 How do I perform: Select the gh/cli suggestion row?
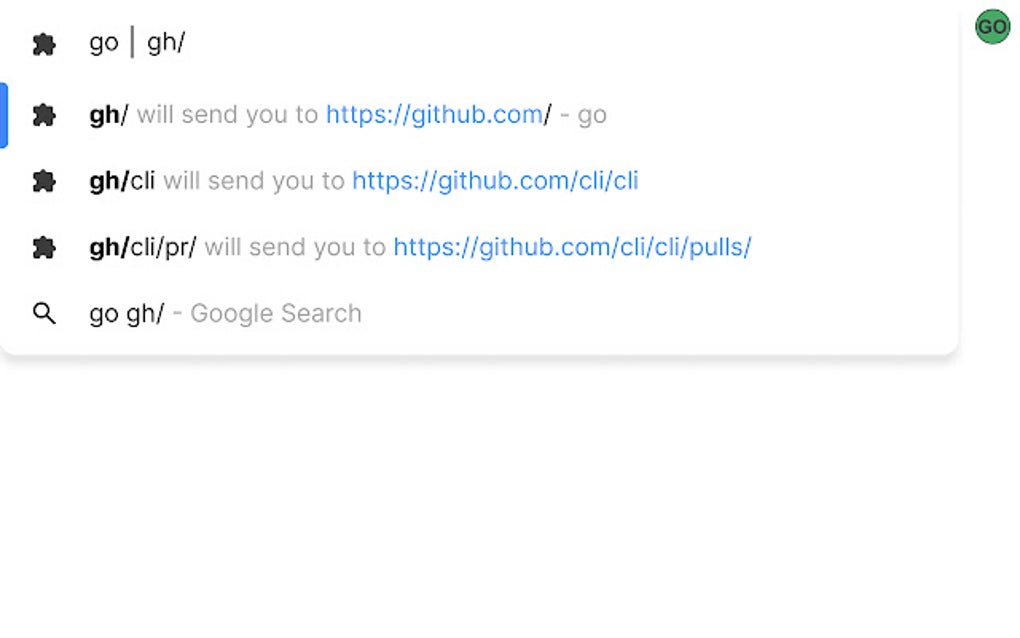pyautogui.click(x=479, y=181)
